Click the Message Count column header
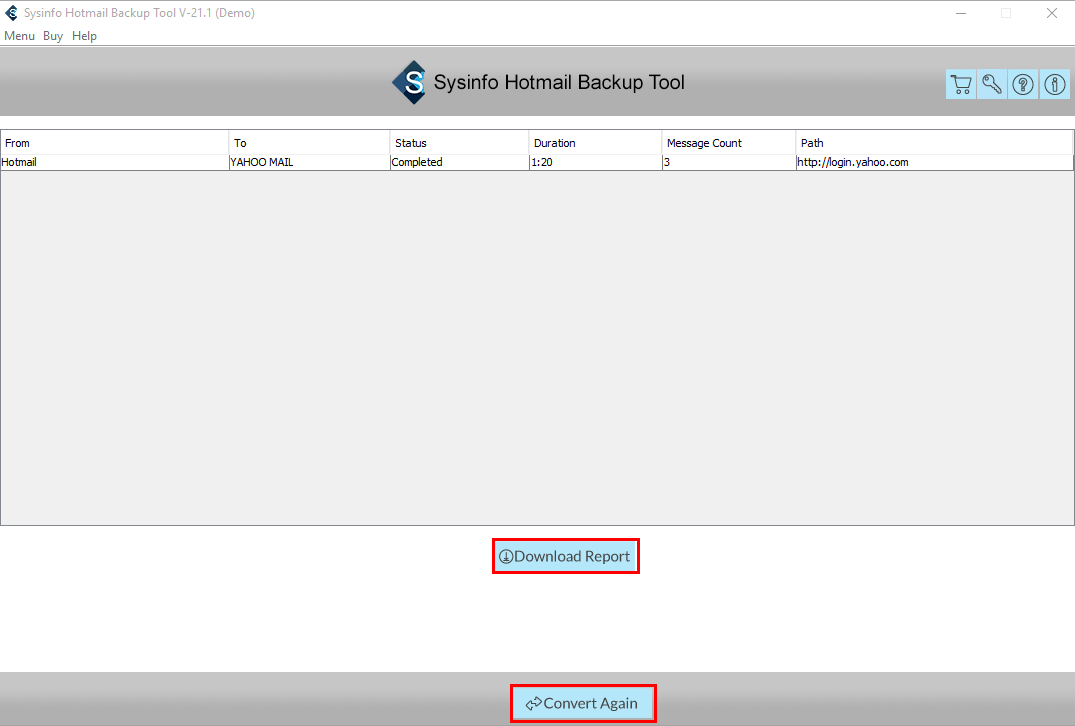This screenshot has height=726, width=1075. (729, 143)
